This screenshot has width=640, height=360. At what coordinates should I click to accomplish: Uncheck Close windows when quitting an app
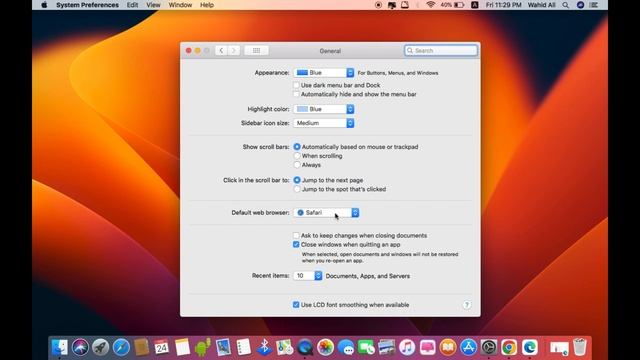tap(296, 244)
